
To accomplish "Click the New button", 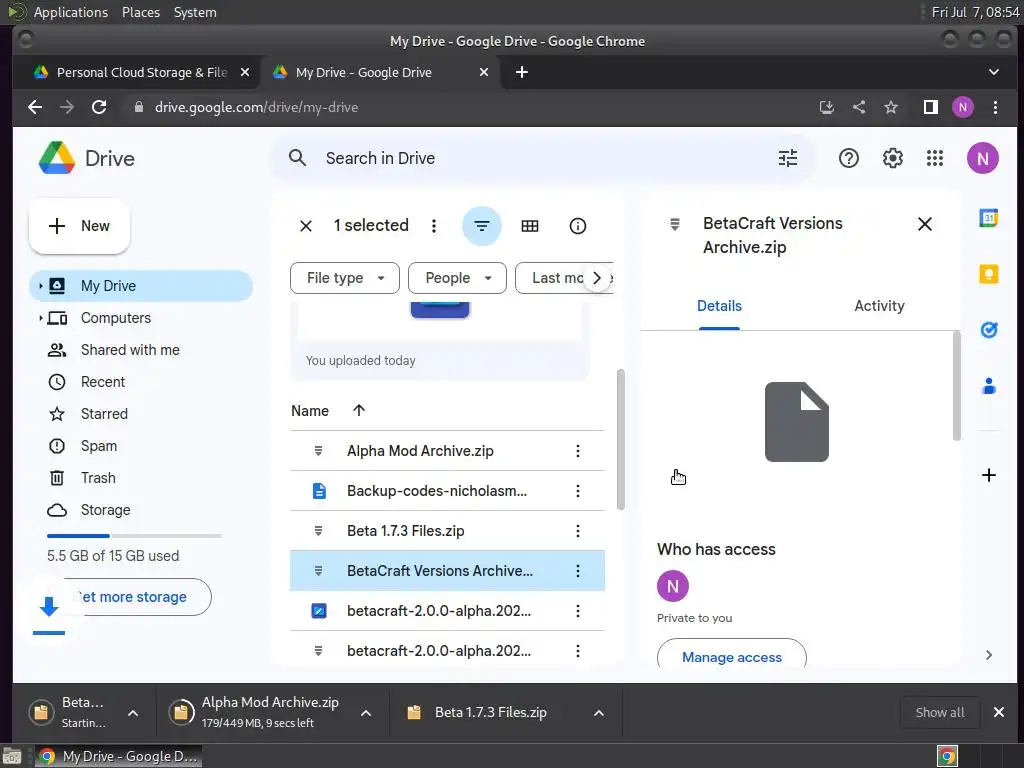I will (x=79, y=226).
